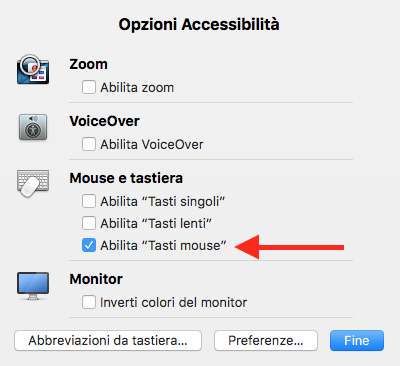
Task: Click the blue Monitor display icon
Action: [x=33, y=286]
